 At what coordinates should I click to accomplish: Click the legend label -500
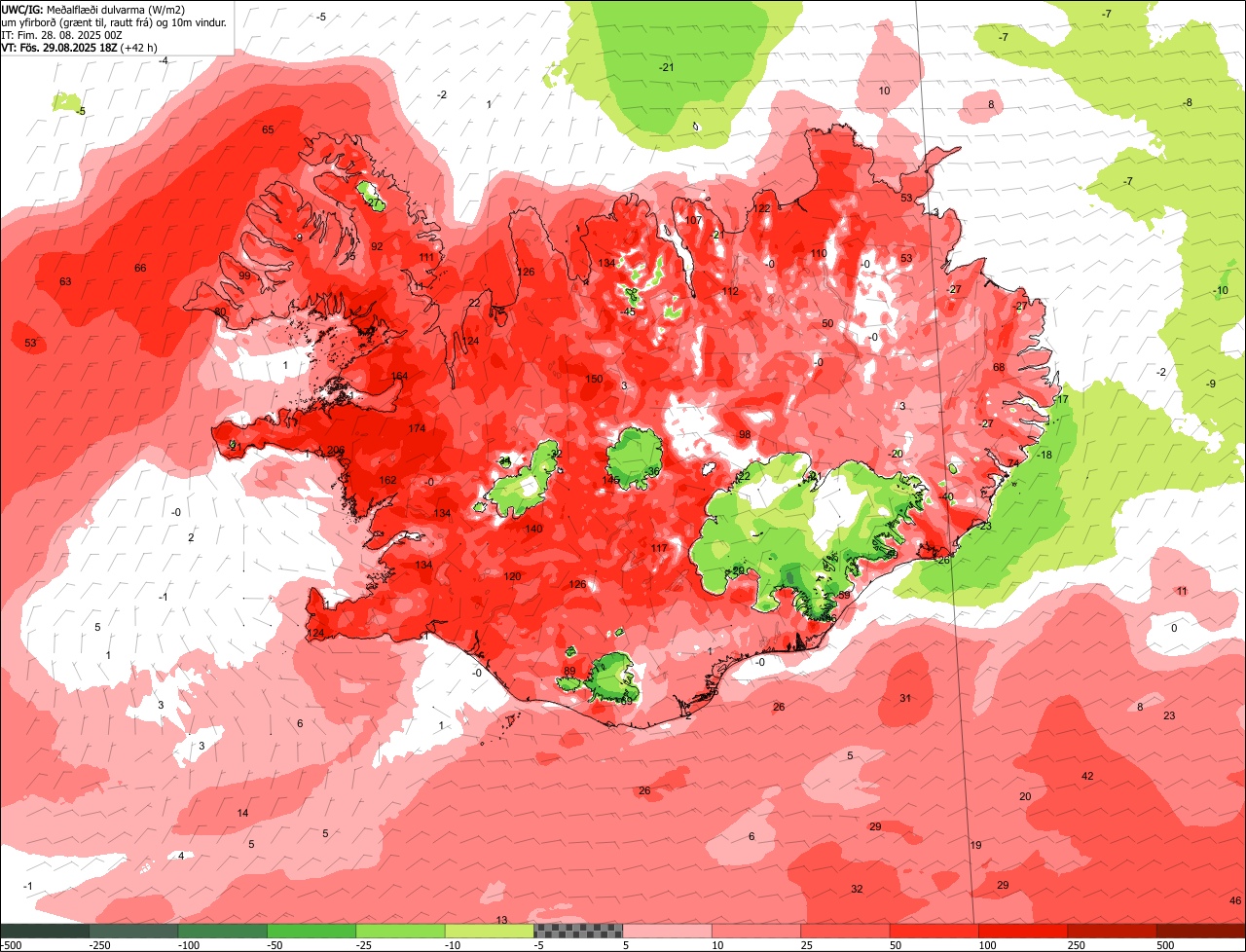[11, 945]
